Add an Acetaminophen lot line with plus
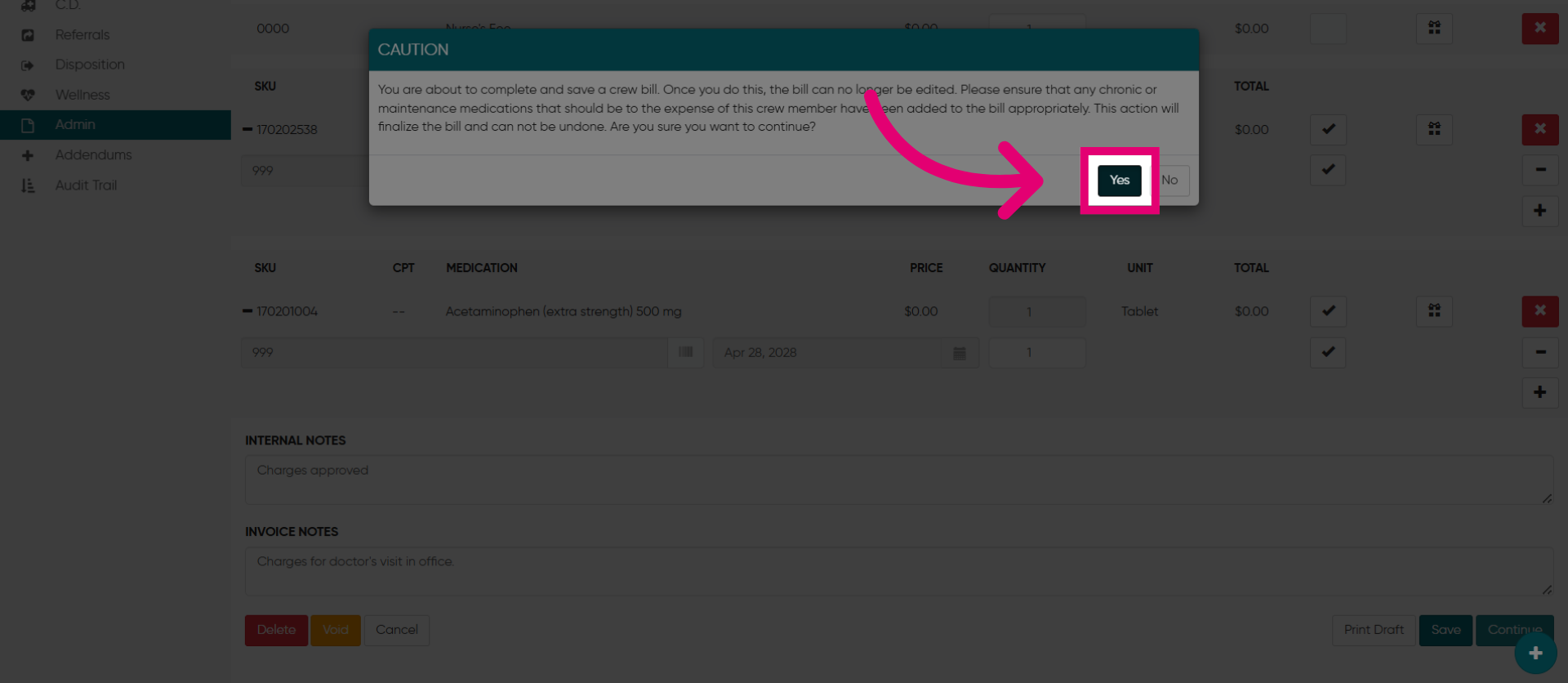Screen dimensions: 1568x683 [1539, 393]
